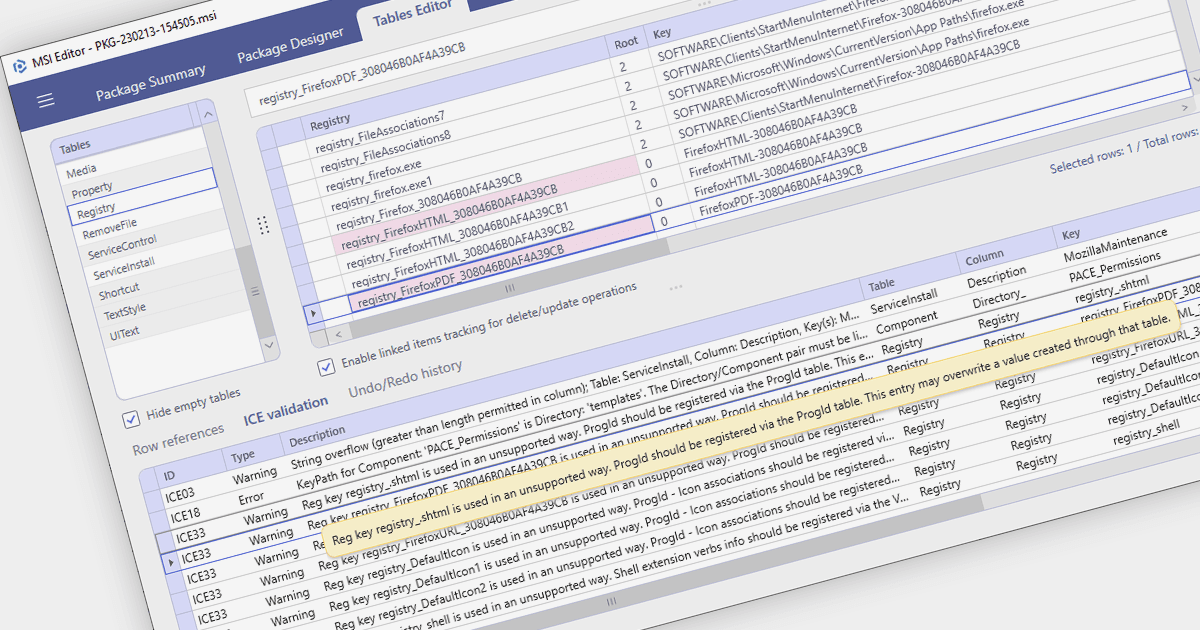Click the panel drag handle dots
The height and width of the screenshot is (630, 1200).
pyautogui.click(x=263, y=225)
